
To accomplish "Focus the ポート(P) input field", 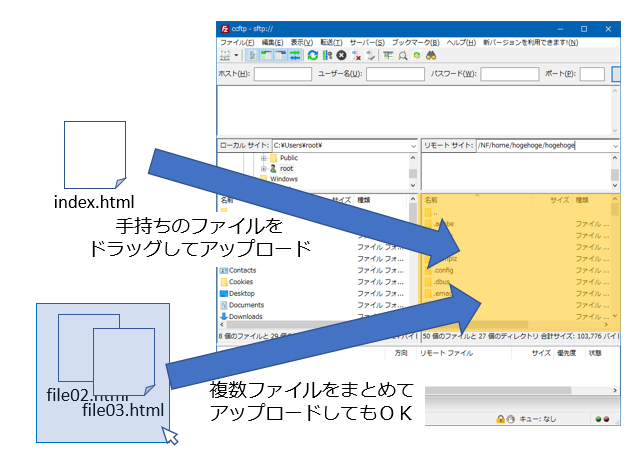I will (592, 74).
